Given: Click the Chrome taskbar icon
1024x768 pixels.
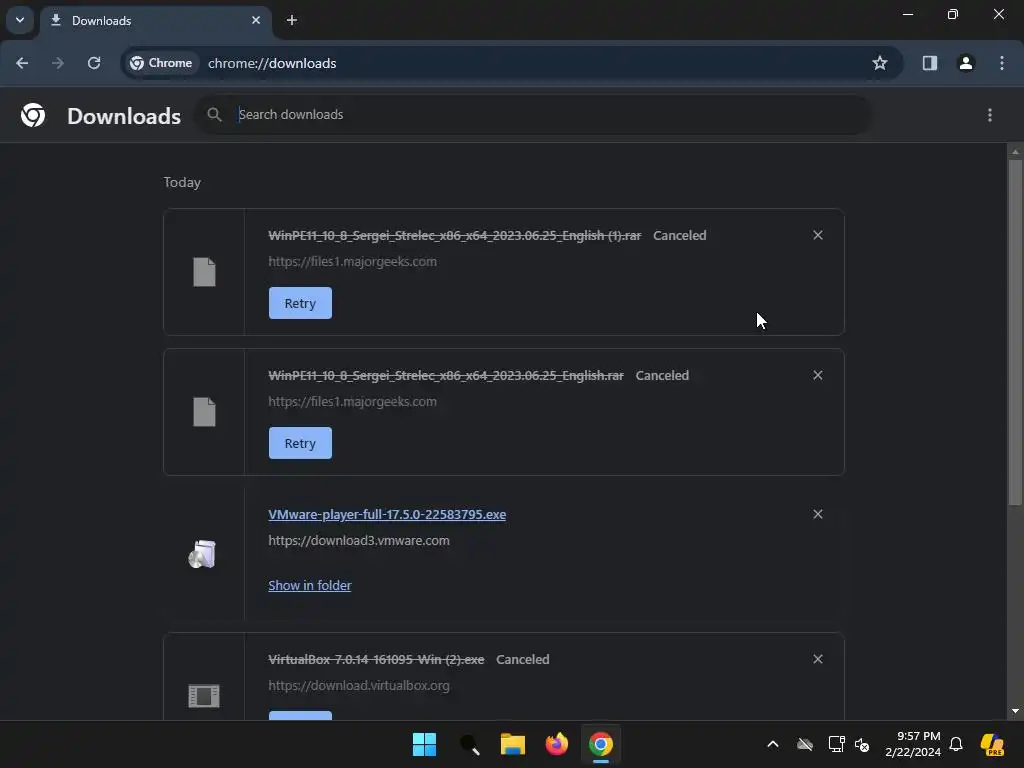Looking at the screenshot, I should 601,744.
